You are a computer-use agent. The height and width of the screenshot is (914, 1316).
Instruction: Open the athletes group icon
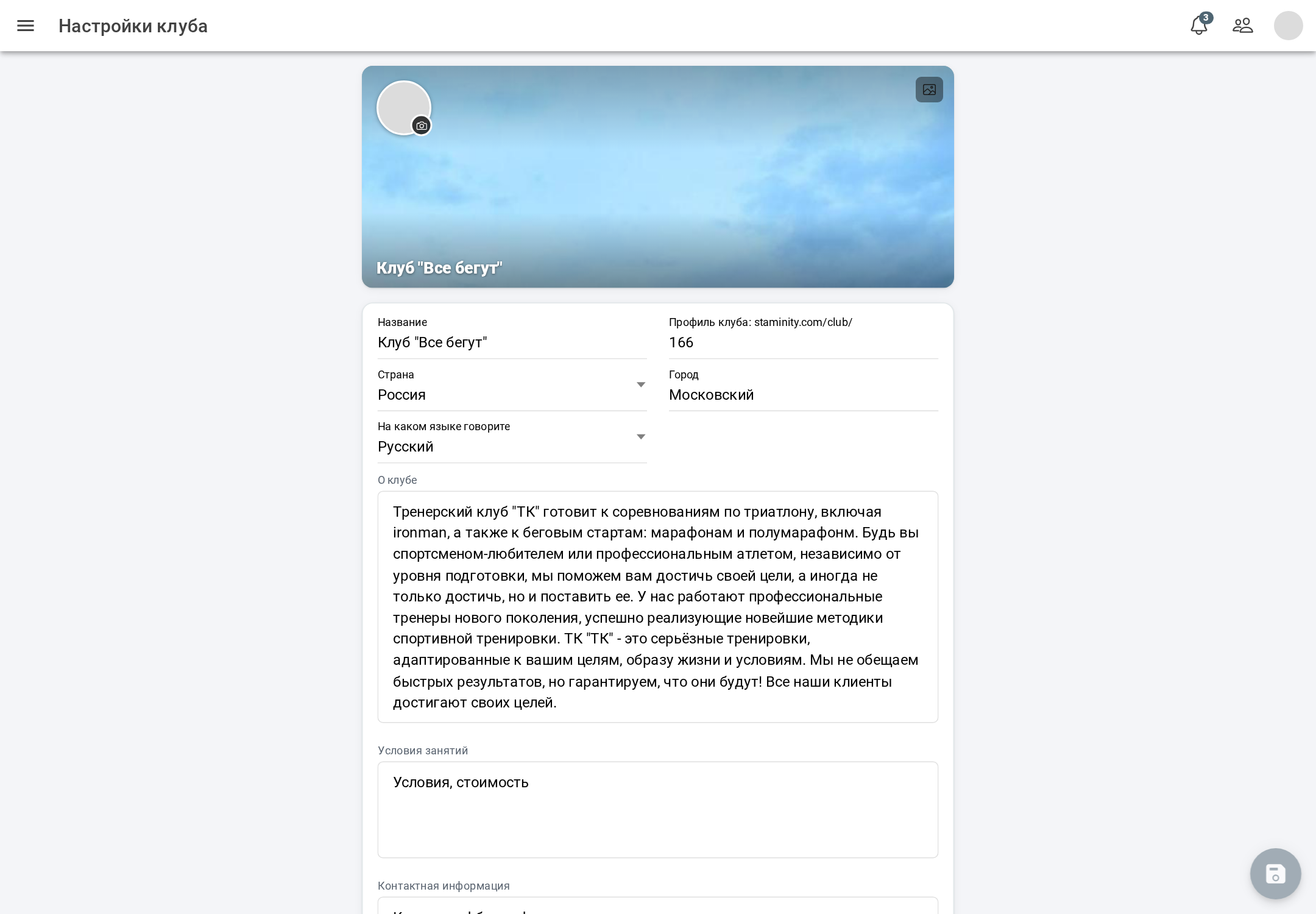1243,26
